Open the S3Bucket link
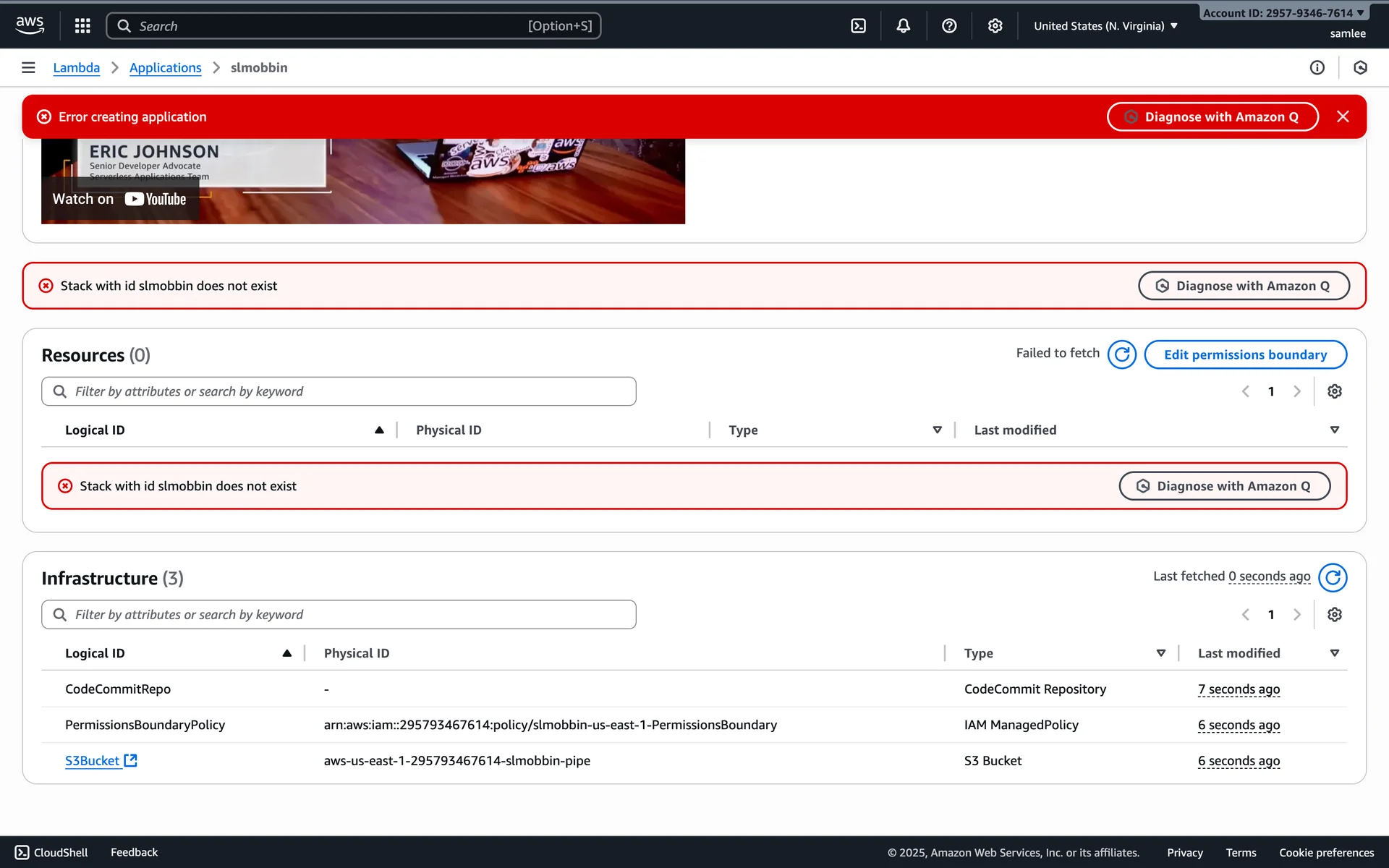 click(93, 761)
